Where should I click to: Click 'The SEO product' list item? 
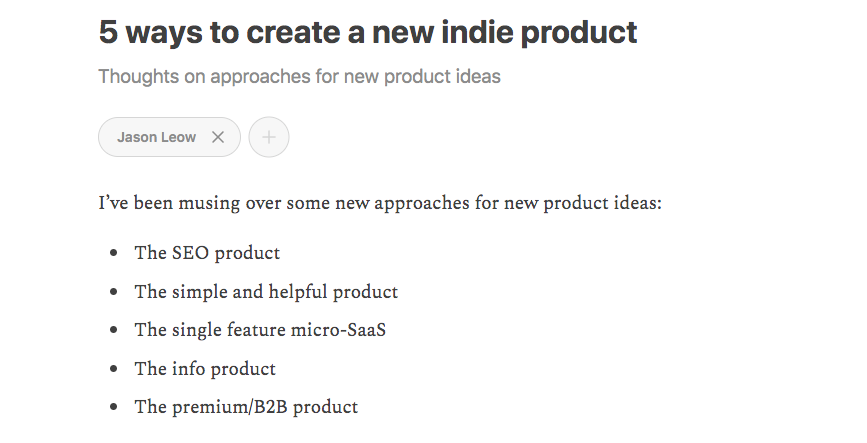pos(207,253)
